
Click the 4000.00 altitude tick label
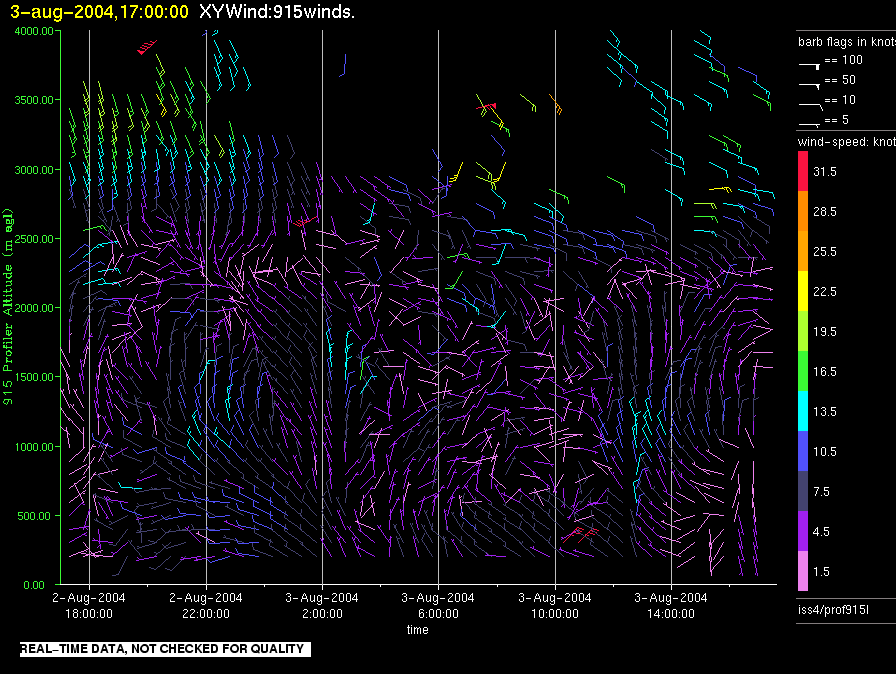[34, 31]
